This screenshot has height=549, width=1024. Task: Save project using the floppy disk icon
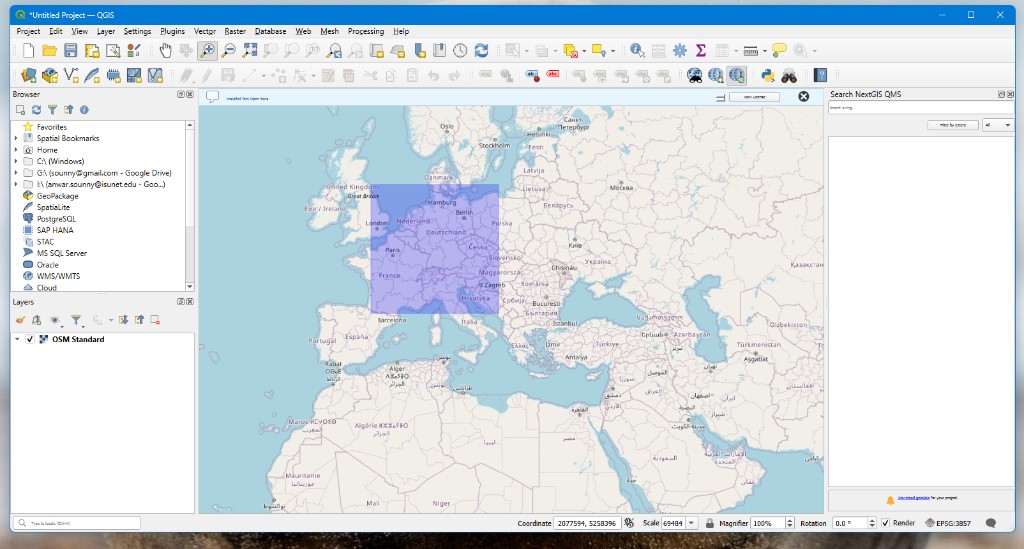71,50
